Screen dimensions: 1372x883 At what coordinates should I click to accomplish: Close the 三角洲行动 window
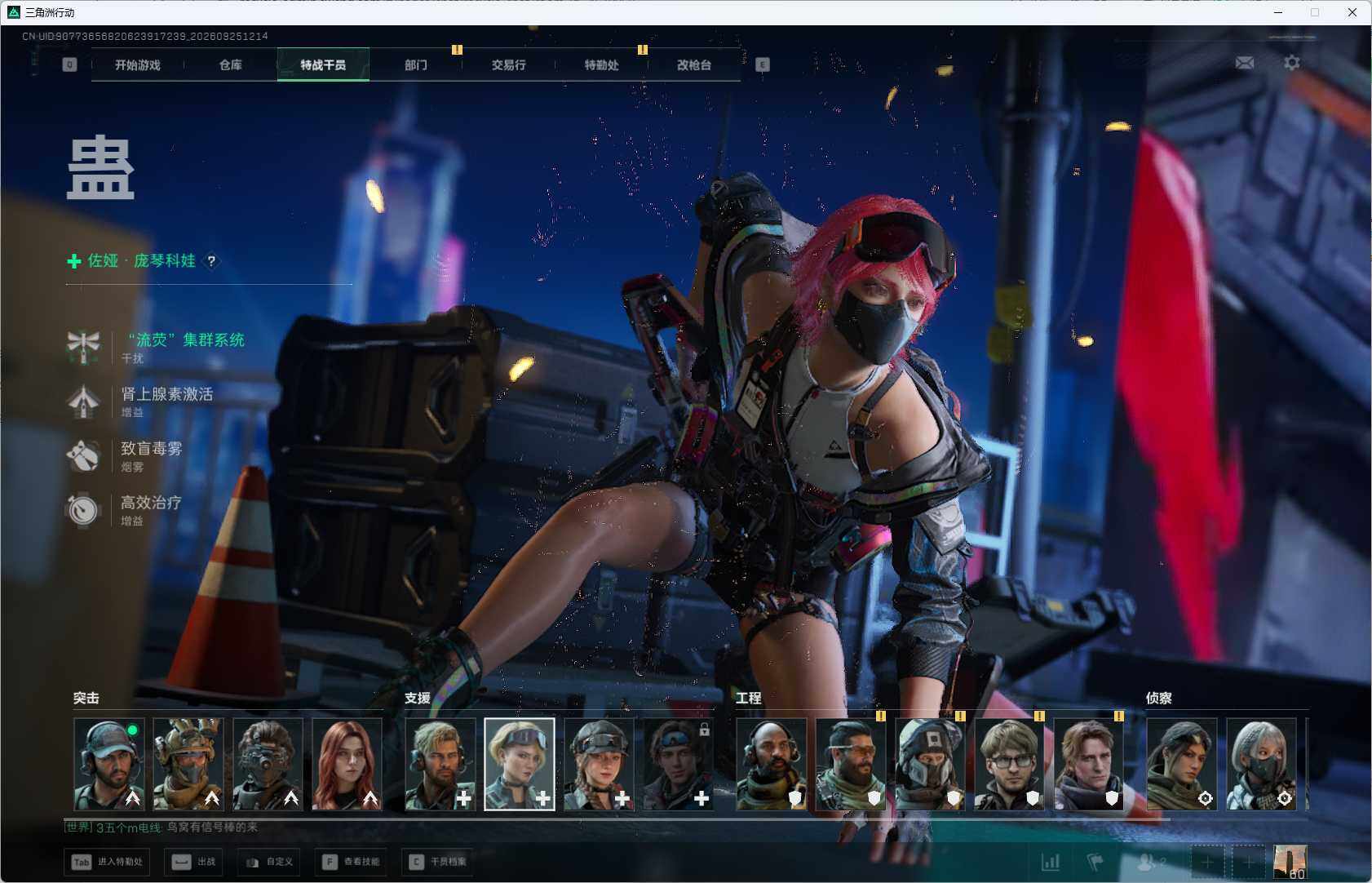[1352, 12]
